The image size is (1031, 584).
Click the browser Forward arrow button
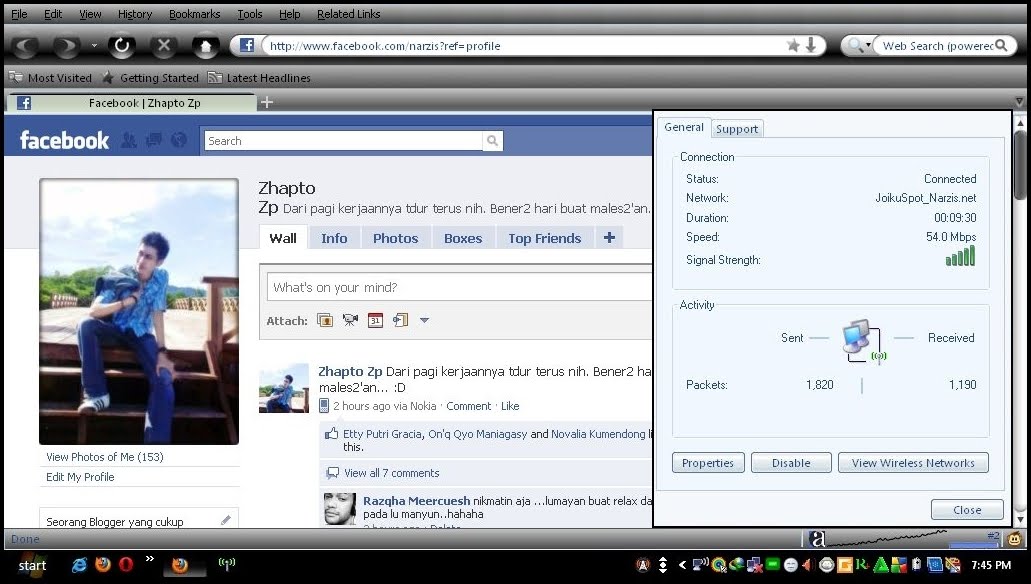point(66,46)
